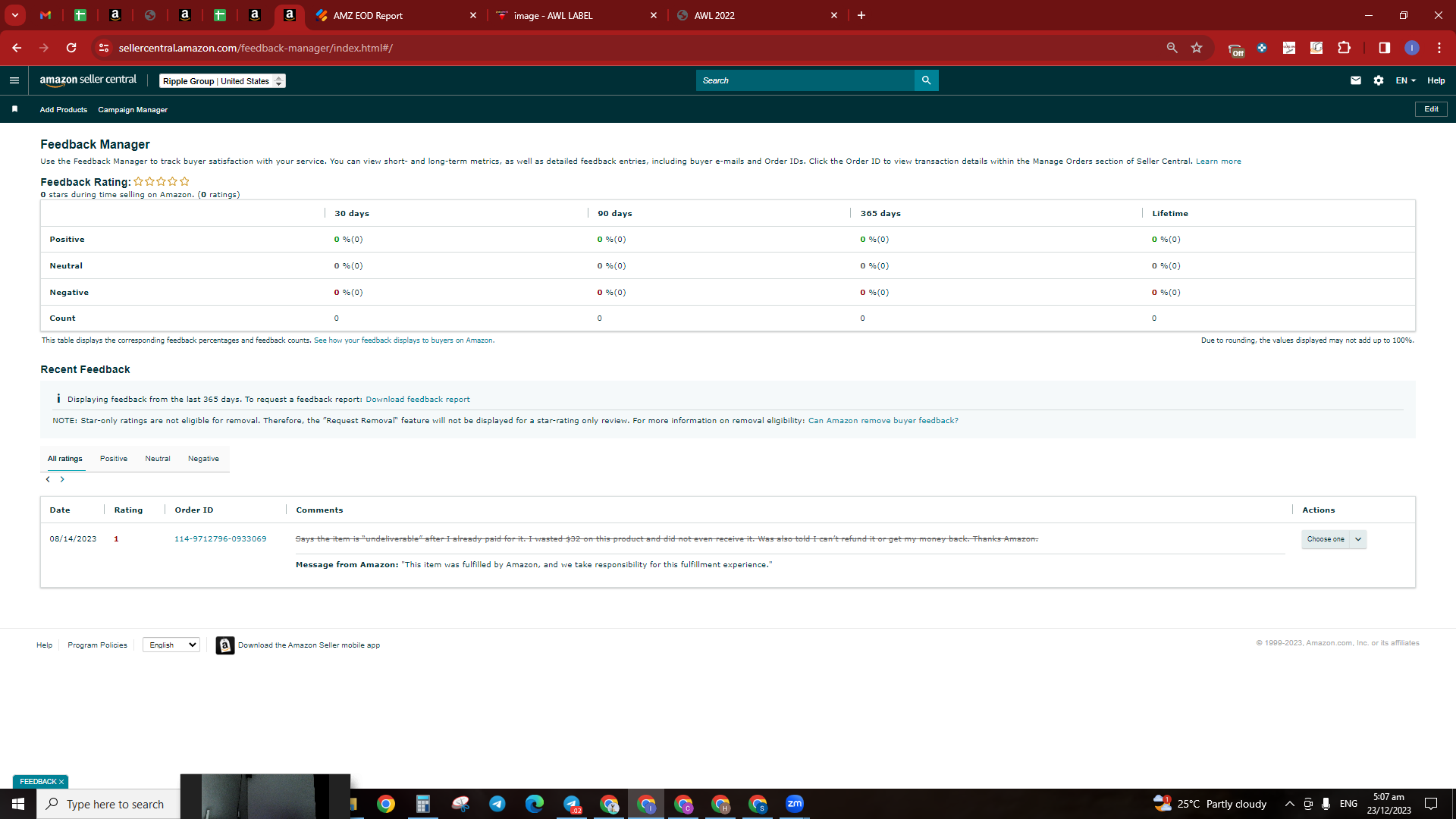Click the 08/14/2023 date cell
The height and width of the screenshot is (819, 1456).
pos(74,539)
